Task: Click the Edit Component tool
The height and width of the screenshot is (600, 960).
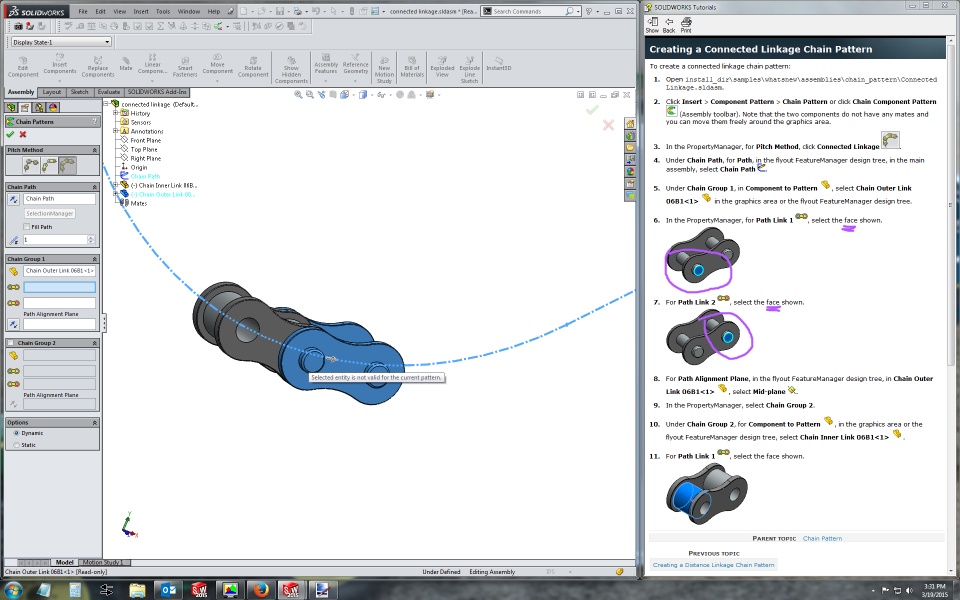Action: point(23,67)
